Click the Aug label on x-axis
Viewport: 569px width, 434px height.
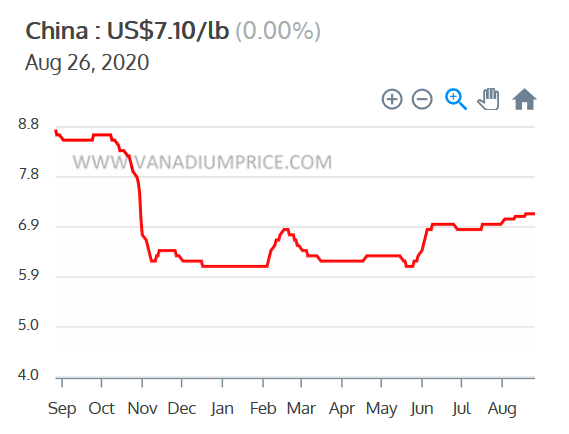[502, 409]
